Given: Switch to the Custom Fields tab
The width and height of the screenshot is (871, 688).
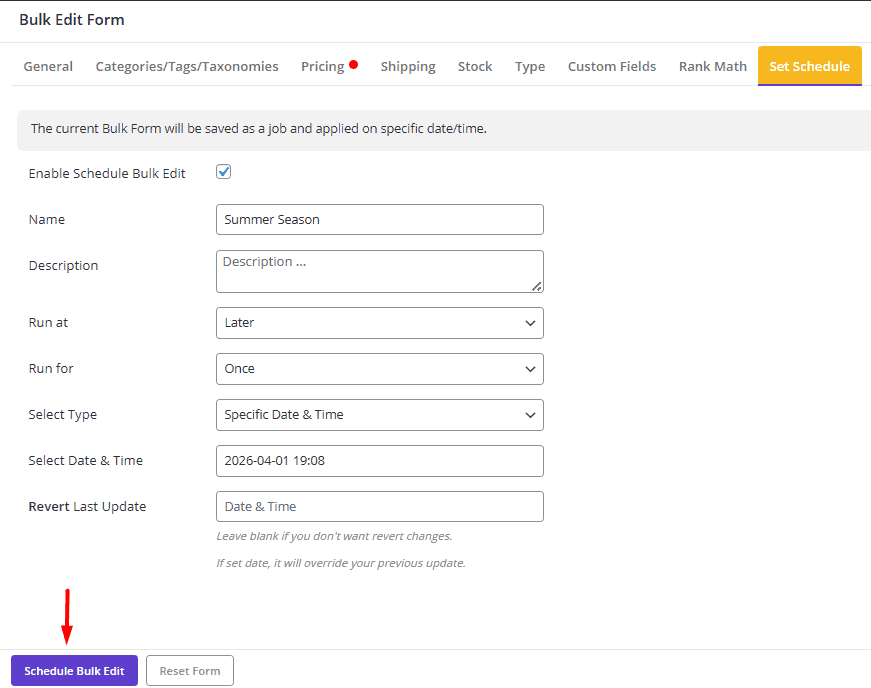Looking at the screenshot, I should (x=611, y=66).
